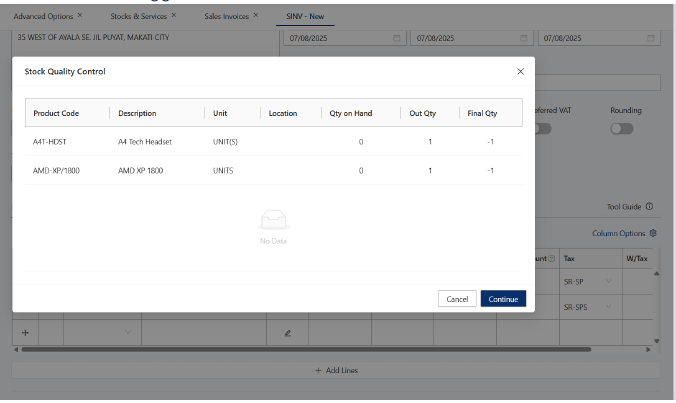Switch to Advanced Options tab
Viewport: 676px width, 403px height.
point(43,16)
